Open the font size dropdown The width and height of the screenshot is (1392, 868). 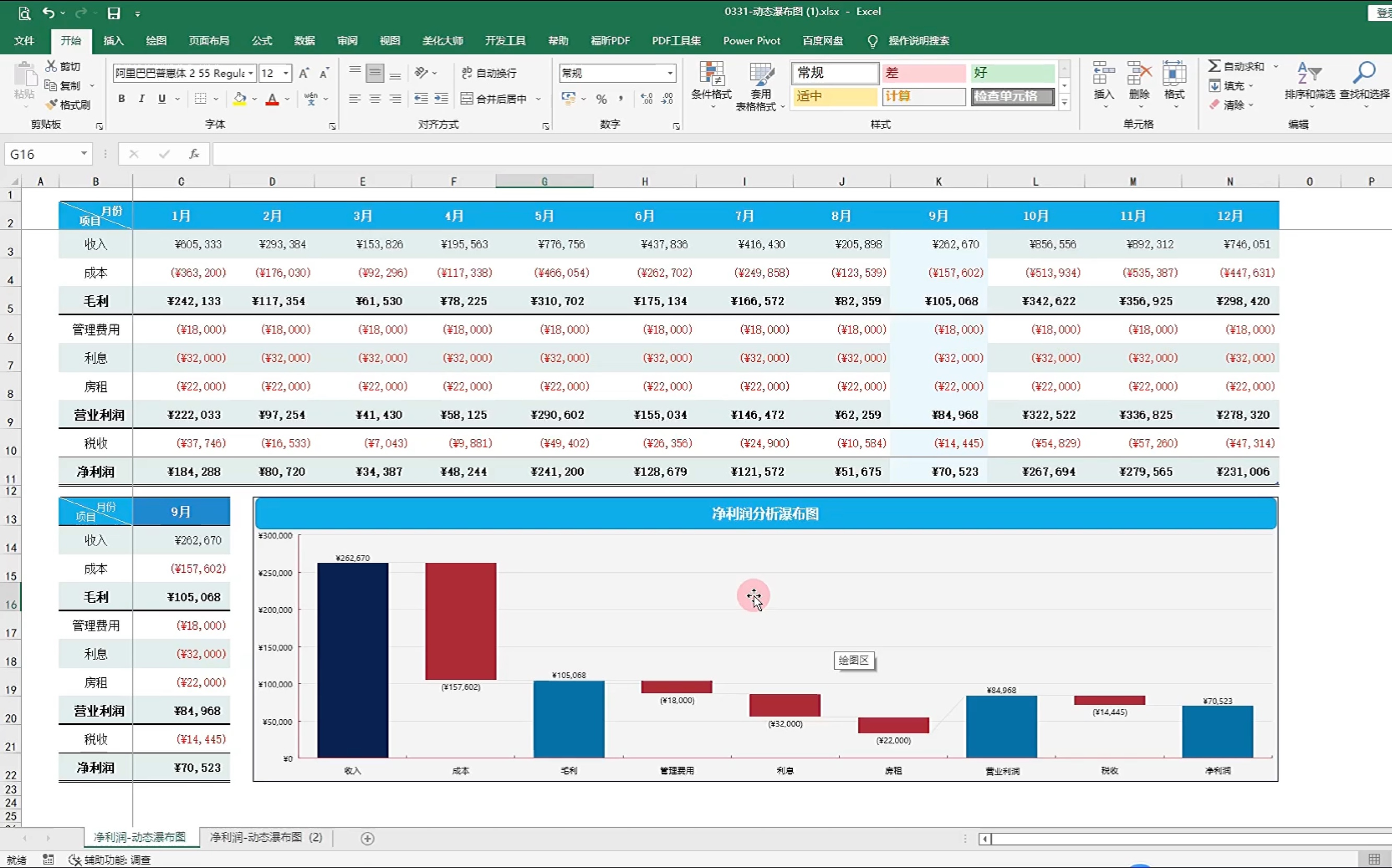(286, 73)
